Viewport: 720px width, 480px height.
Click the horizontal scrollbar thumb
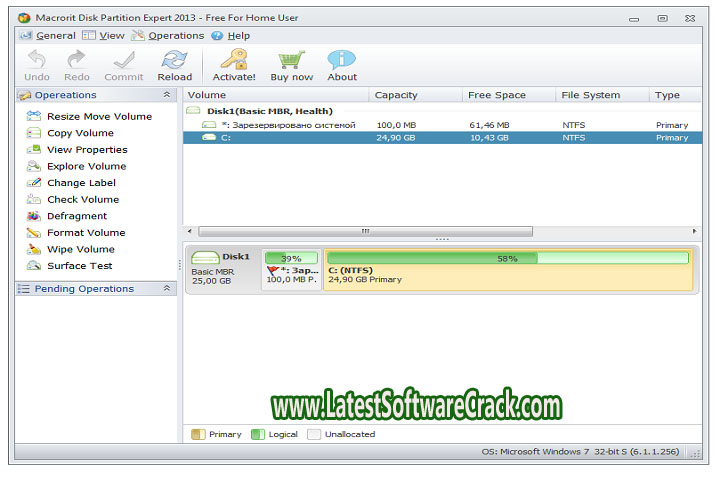(x=366, y=231)
